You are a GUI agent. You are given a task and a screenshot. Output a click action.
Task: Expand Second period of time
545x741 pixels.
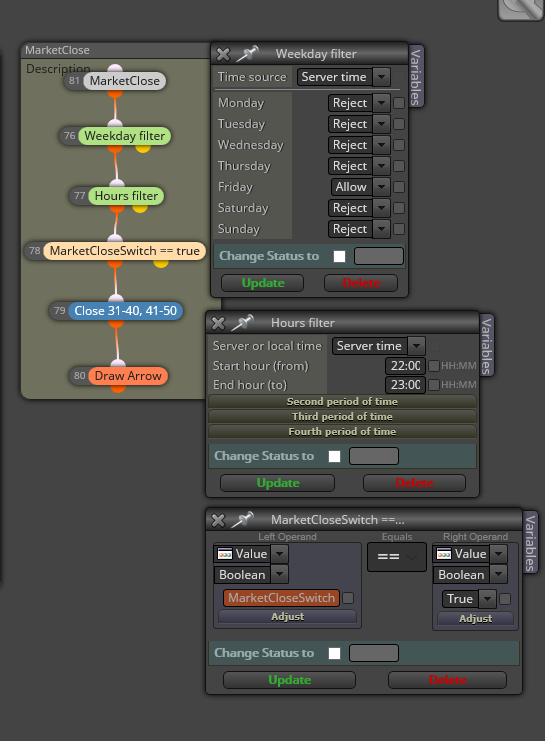(x=342, y=402)
